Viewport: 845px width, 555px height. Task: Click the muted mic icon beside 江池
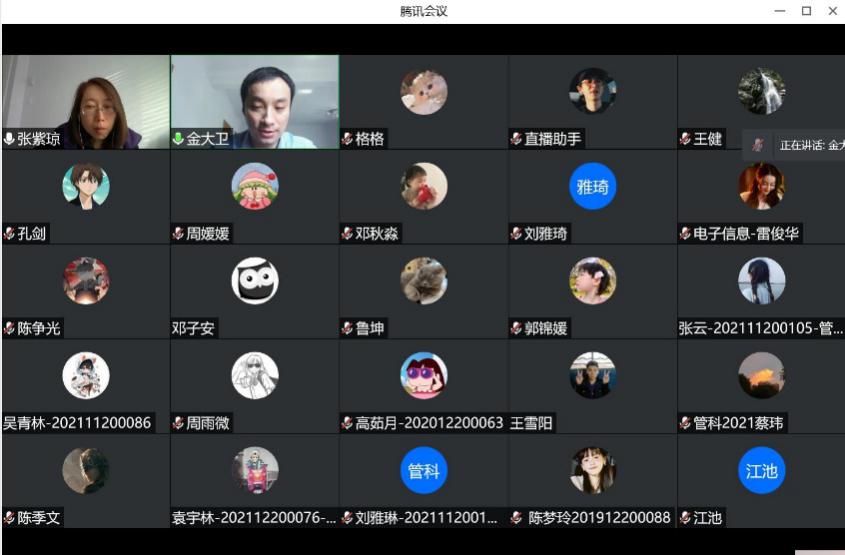pos(685,518)
